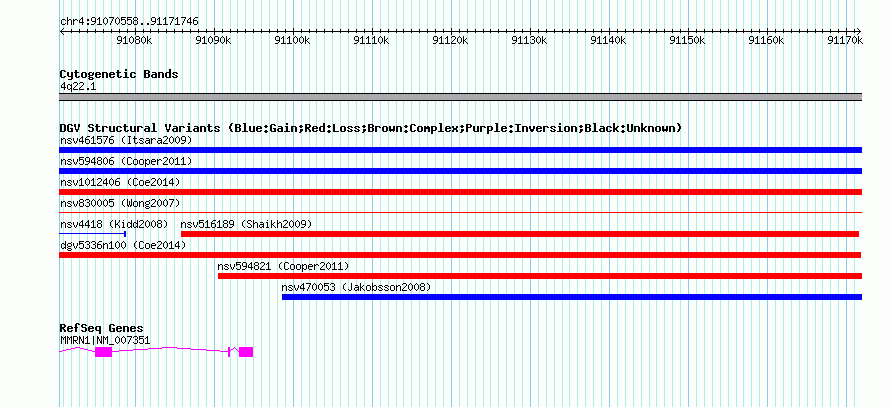
Task: Select the nsv594821 (Cooper2011) label
Action: point(283,266)
